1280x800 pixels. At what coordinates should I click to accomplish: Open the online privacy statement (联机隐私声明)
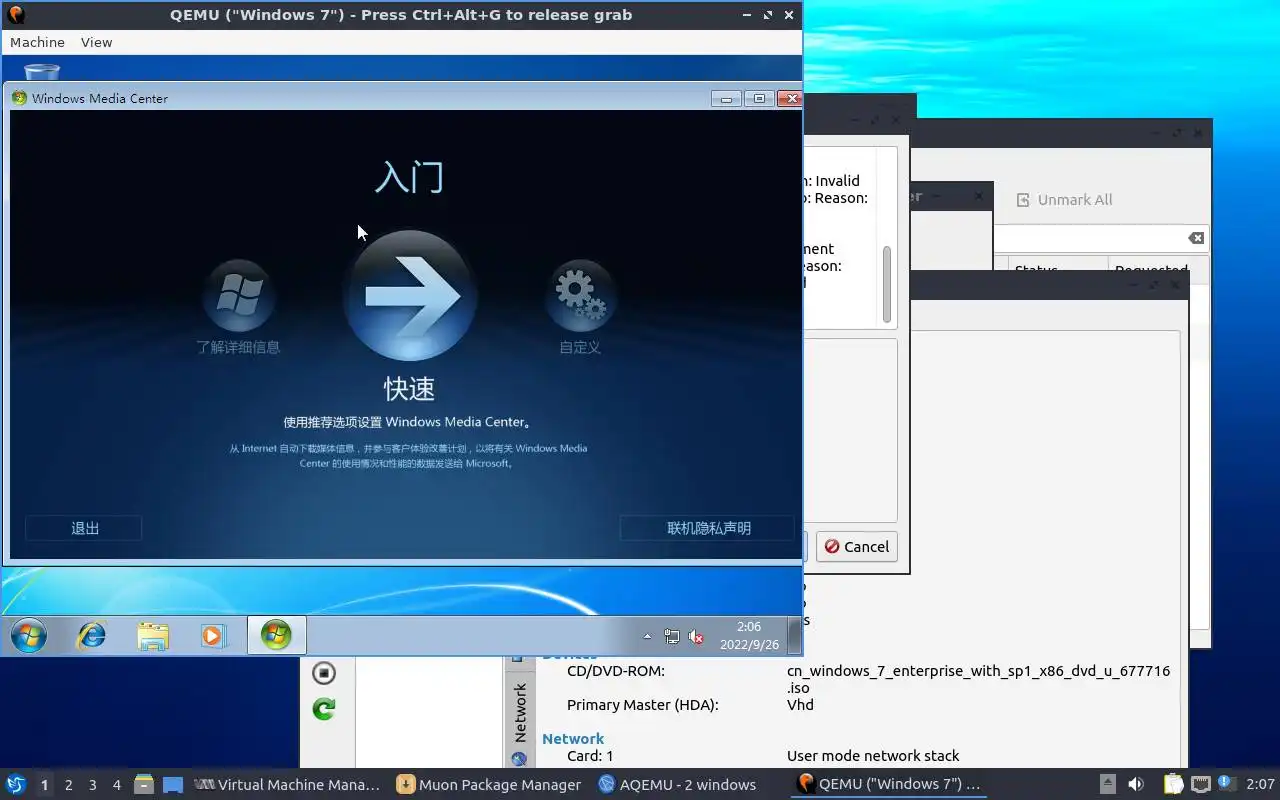(708, 528)
